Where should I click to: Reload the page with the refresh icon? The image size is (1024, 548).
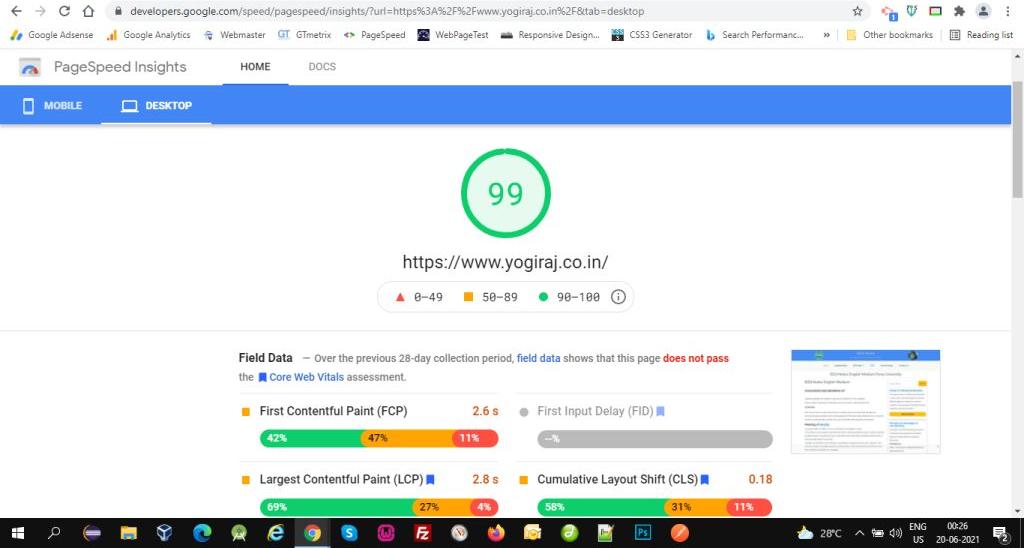tap(64, 11)
